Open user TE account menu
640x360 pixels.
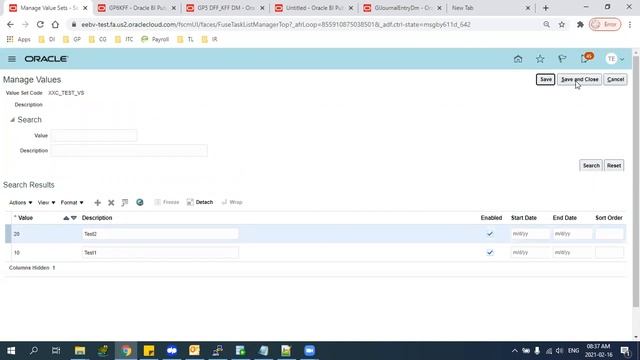[615, 59]
